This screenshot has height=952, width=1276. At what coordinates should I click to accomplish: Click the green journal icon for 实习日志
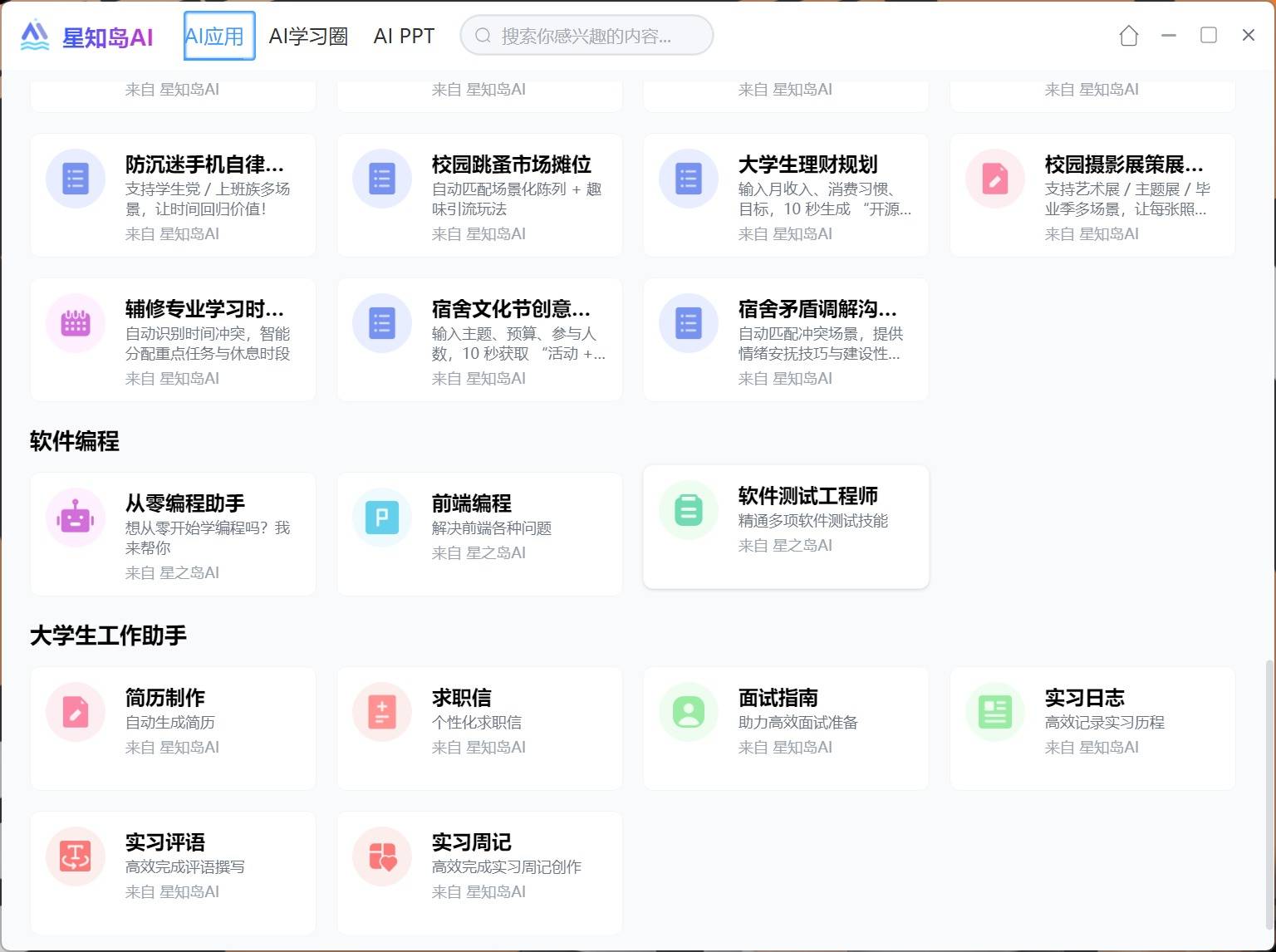tap(995, 712)
